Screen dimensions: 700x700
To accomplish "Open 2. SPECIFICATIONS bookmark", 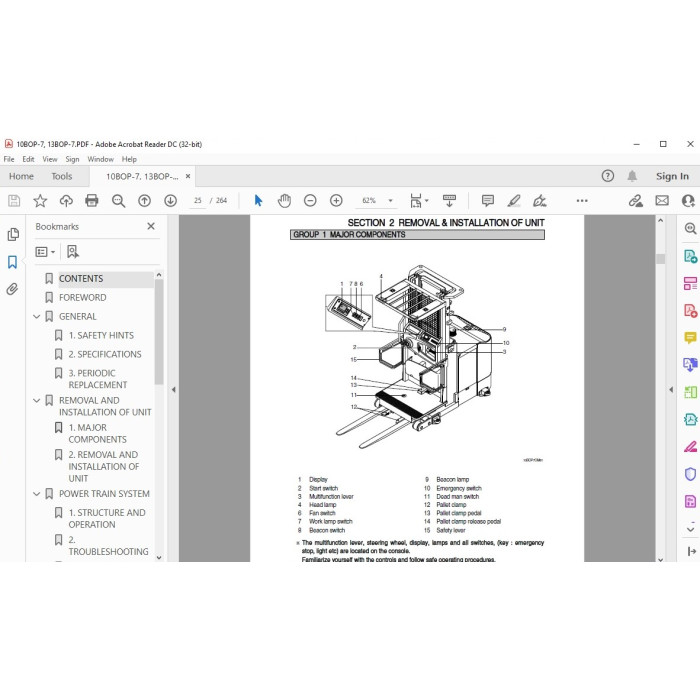I will tap(105, 354).
